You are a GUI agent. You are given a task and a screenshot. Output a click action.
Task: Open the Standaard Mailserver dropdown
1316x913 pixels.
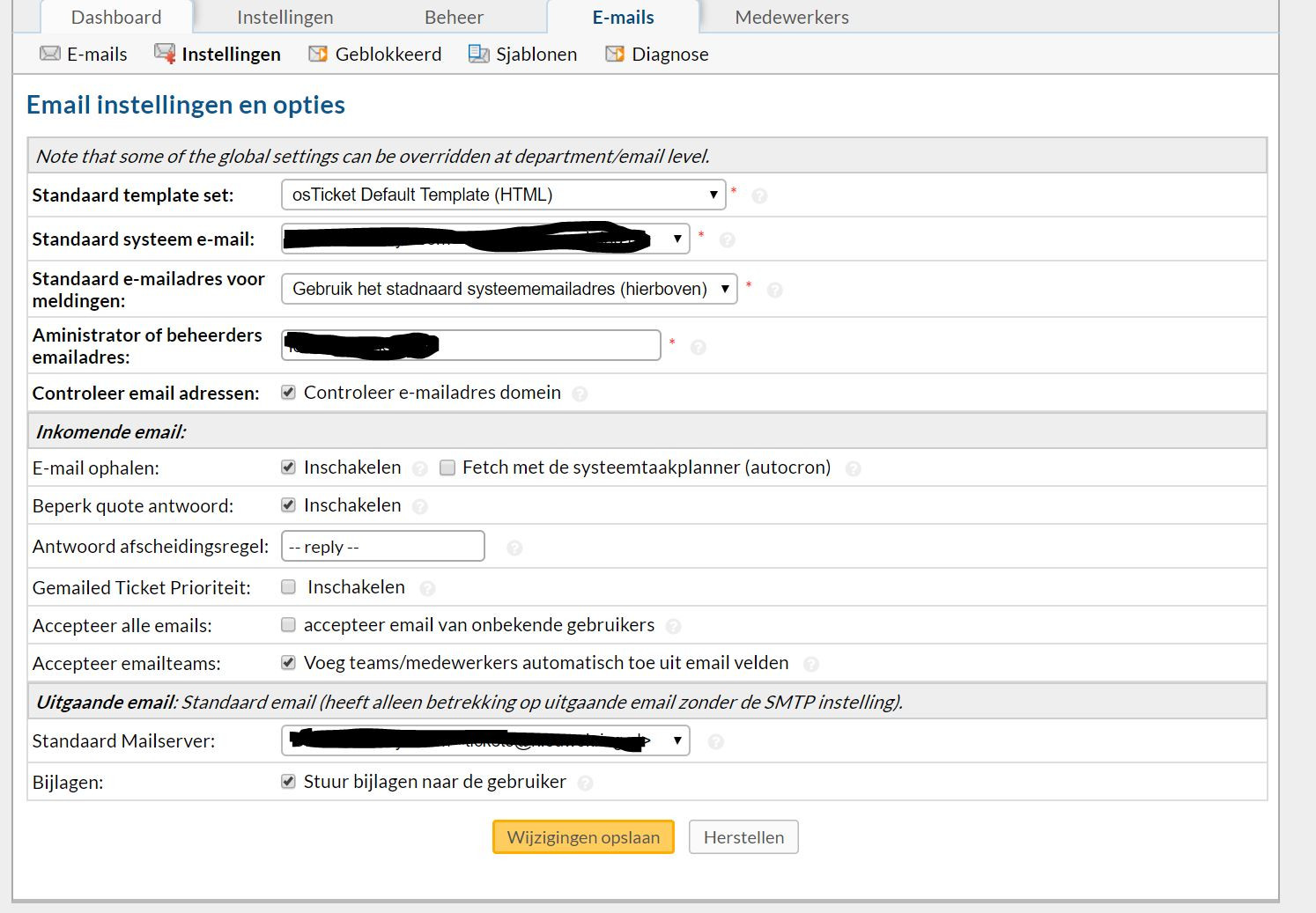[485, 740]
